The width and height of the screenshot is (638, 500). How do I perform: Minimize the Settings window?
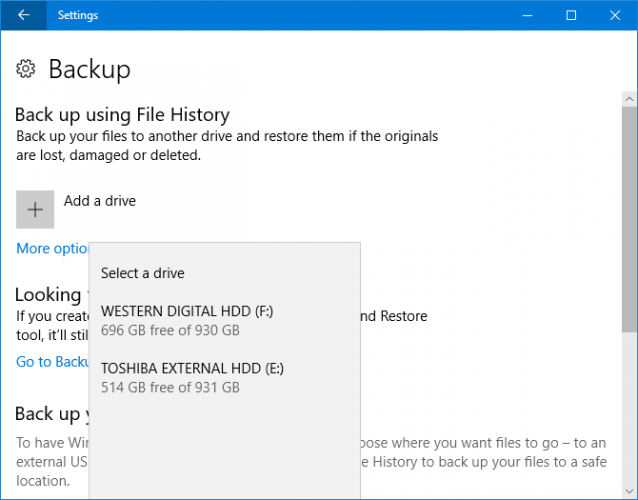525,15
